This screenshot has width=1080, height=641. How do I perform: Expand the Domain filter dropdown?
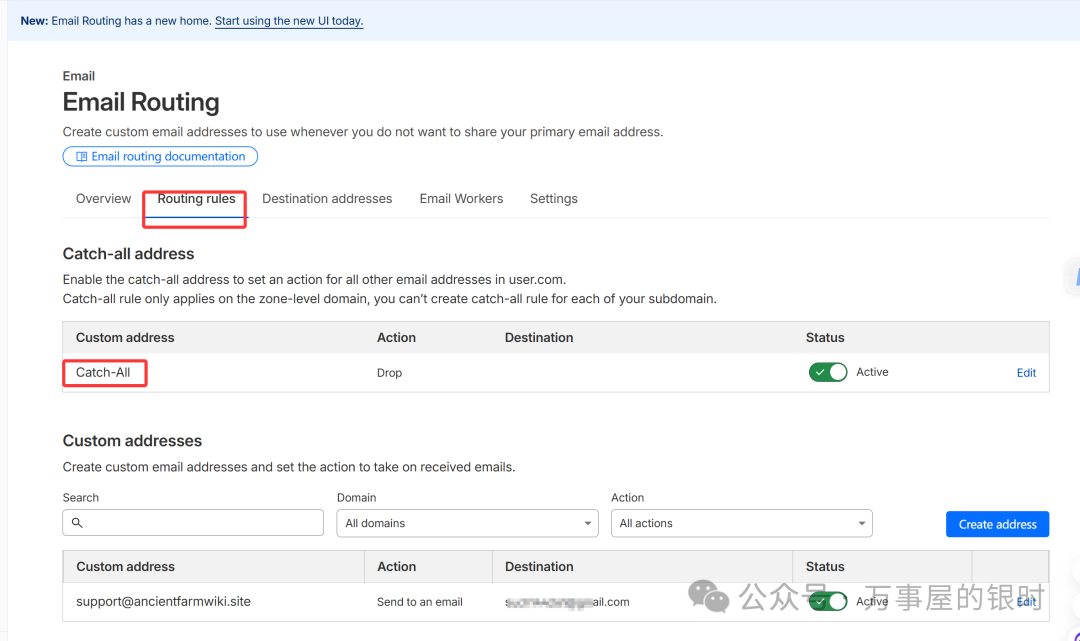tap(467, 523)
